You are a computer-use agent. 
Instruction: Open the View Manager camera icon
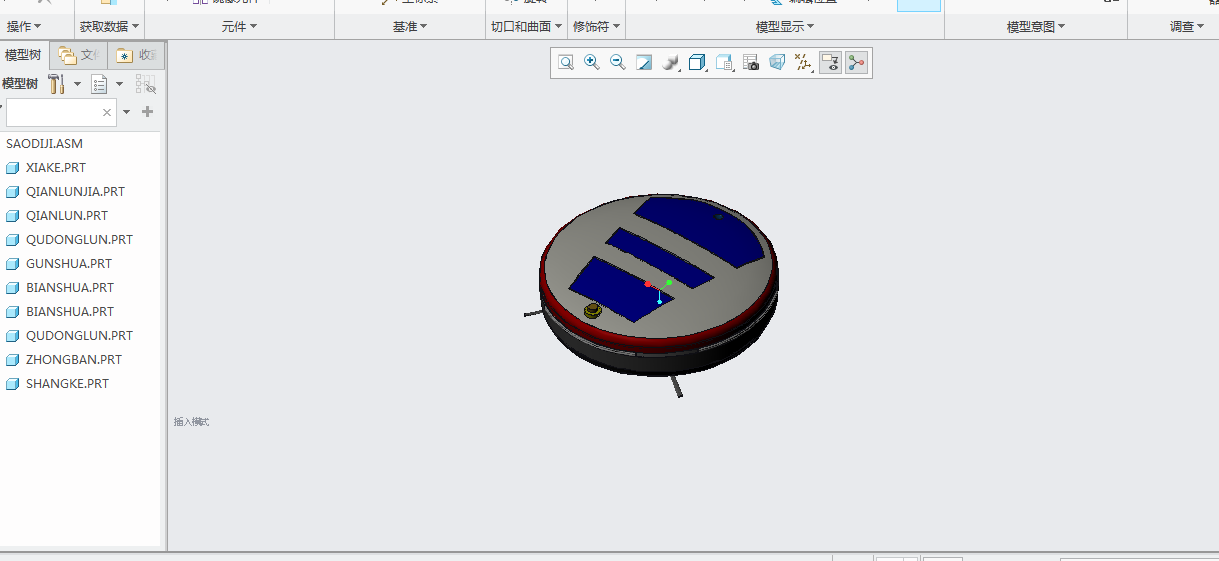[x=751, y=63]
